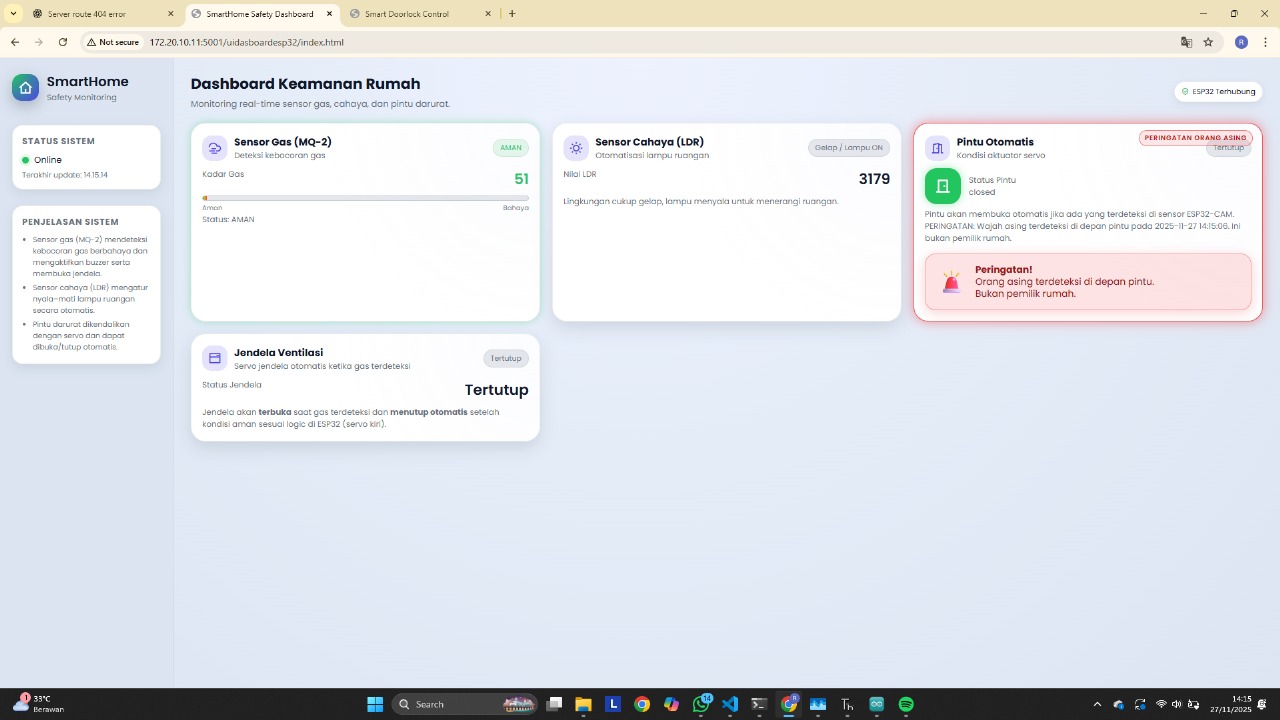The image size is (1280, 720).
Task: Expand the hidden system tray icons chevron
Action: pyautogui.click(x=1097, y=704)
